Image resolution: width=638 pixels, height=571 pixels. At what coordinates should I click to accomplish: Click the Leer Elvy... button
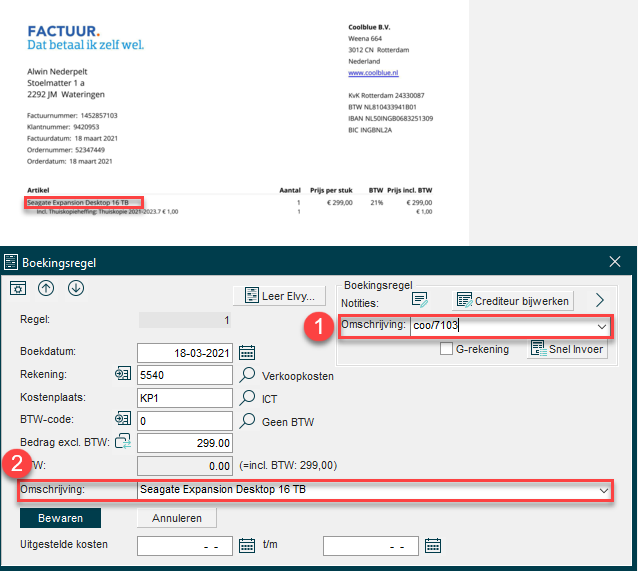coord(280,296)
